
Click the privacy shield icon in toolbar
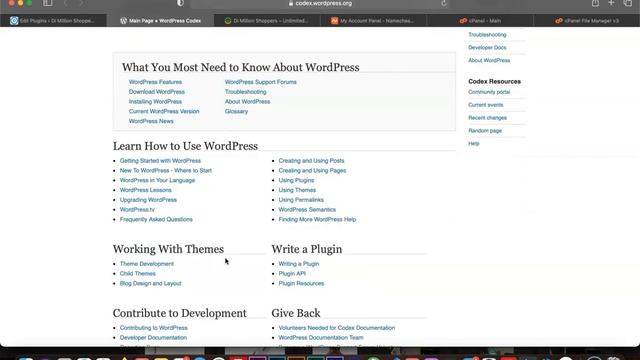pyautogui.click(x=180, y=3)
